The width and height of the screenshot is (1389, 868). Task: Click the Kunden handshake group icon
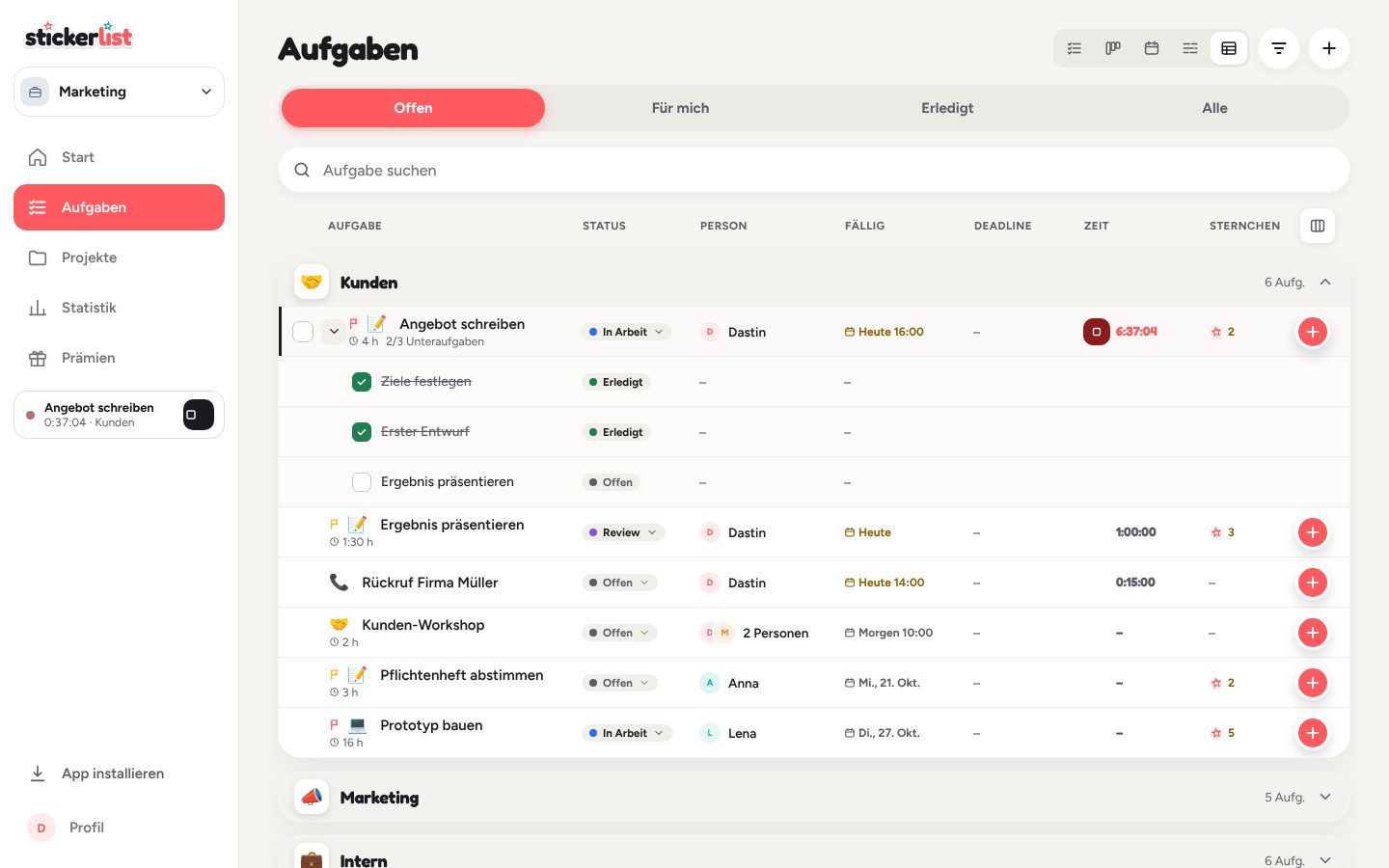(312, 283)
